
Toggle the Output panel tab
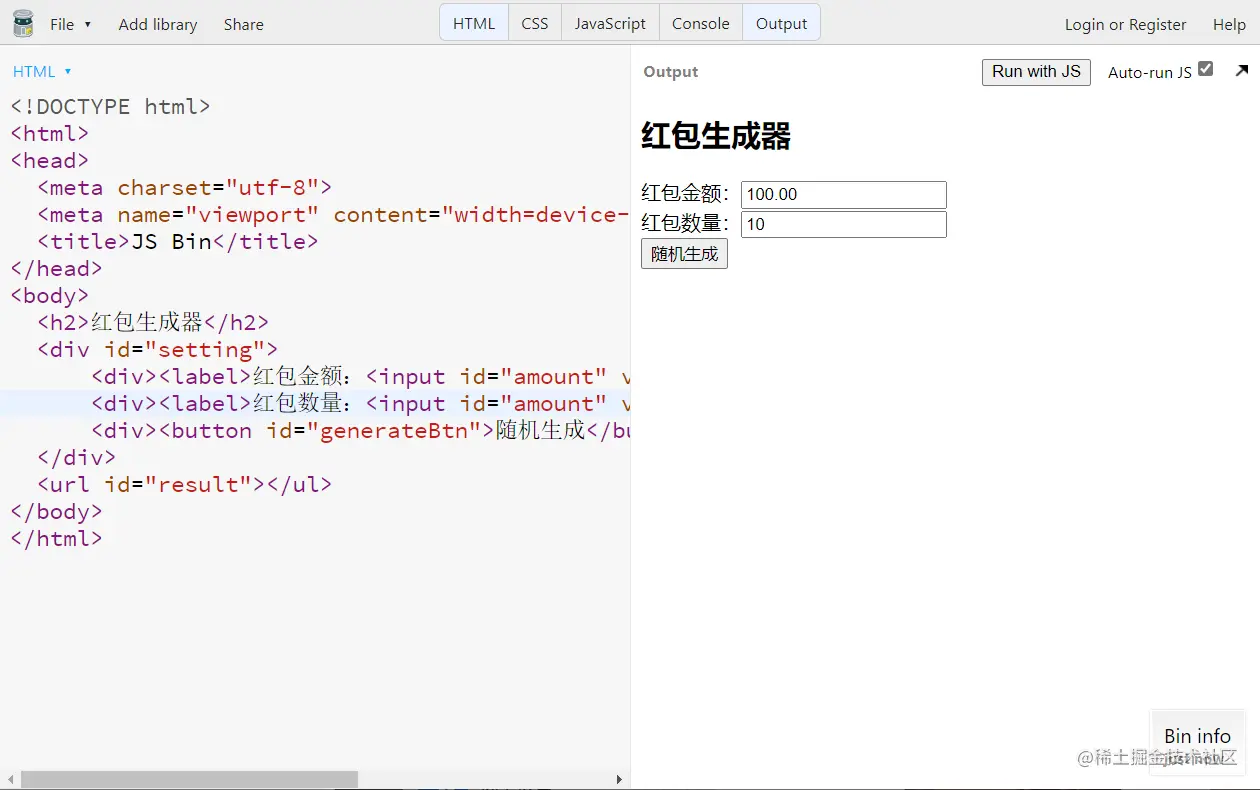pyautogui.click(x=781, y=23)
